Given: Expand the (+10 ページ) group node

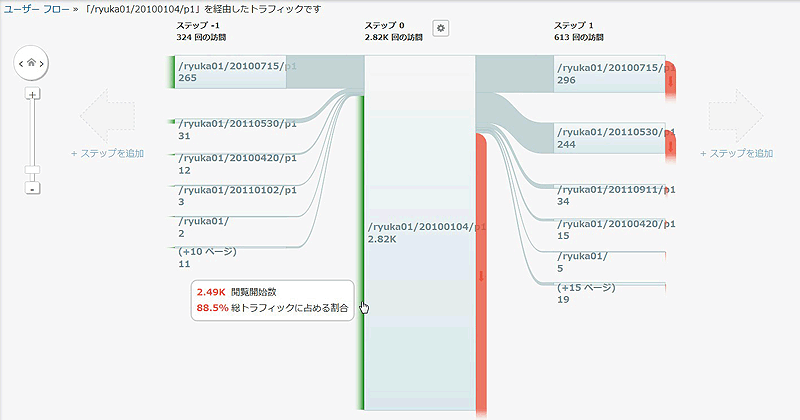Looking at the screenshot, I should pos(206,258).
